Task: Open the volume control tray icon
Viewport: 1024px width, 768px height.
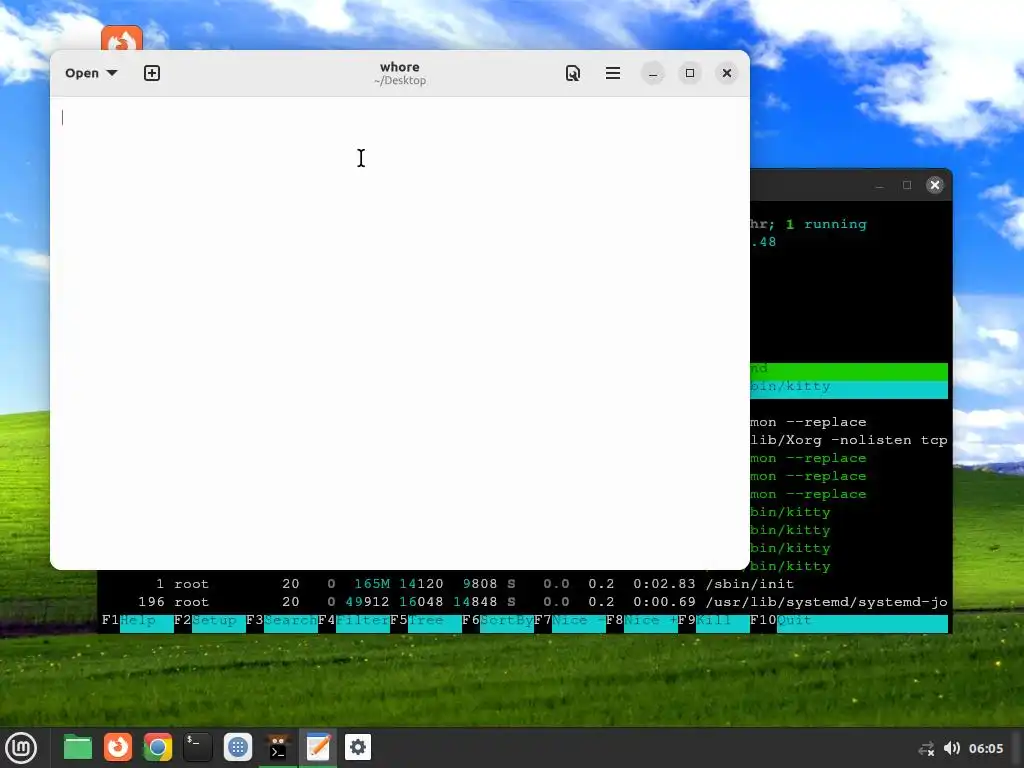Action: 952,748
